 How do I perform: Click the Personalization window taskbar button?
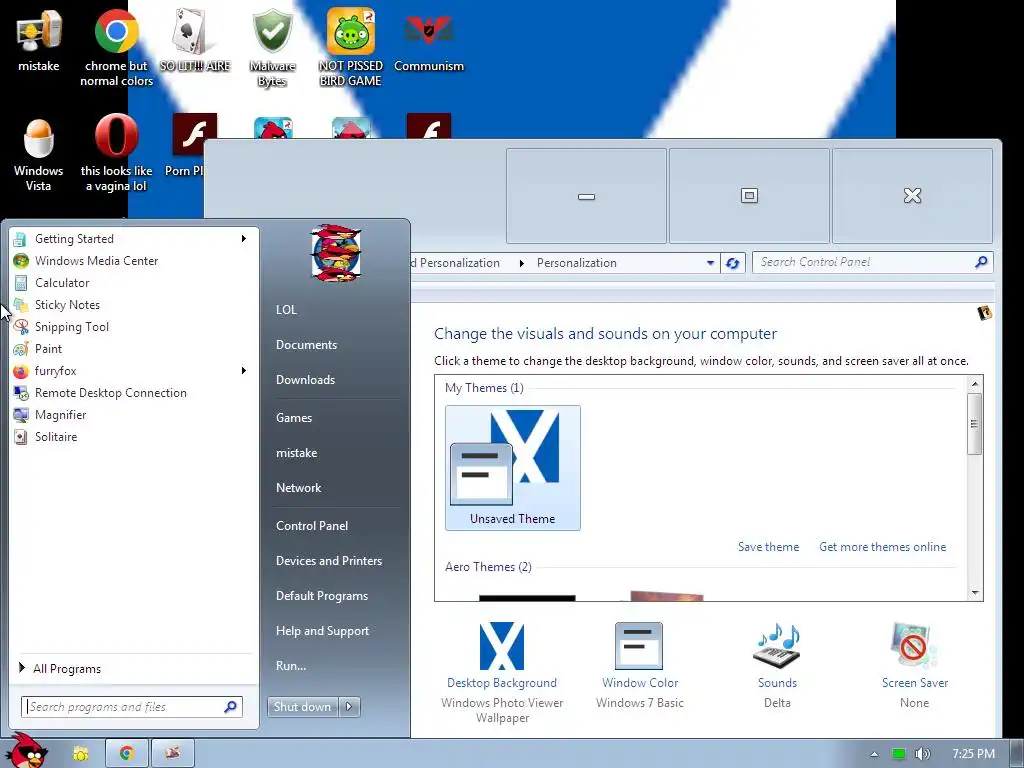tap(172, 754)
